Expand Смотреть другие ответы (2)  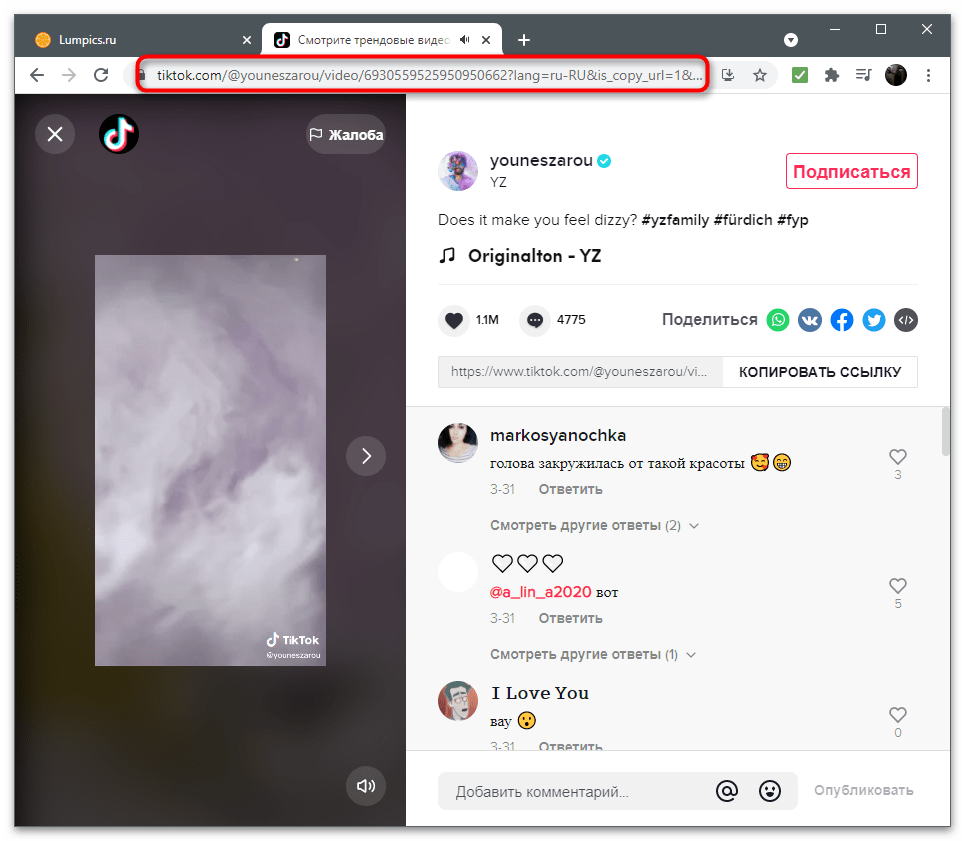pos(594,525)
